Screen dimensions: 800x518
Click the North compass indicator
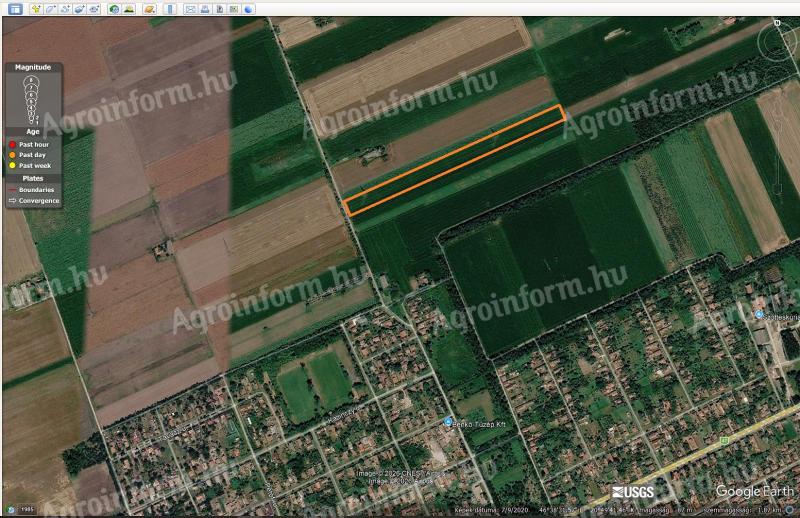click(777, 23)
